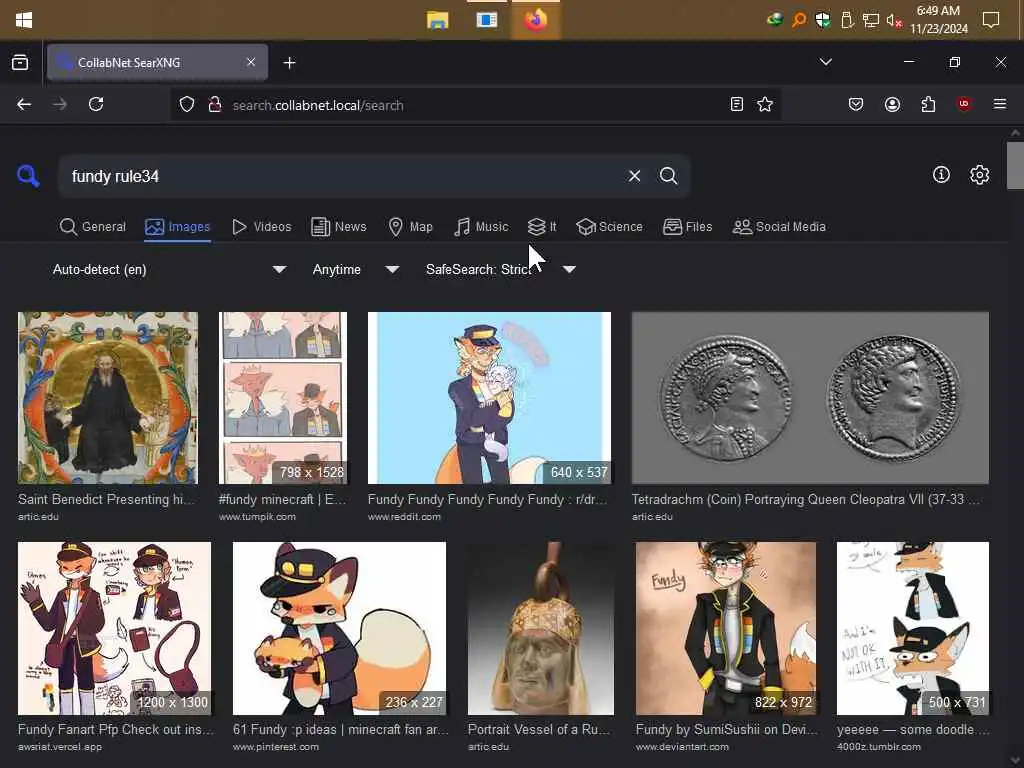Open Windows Security shield tray icon
The height and width of the screenshot is (768, 1024).
click(x=823, y=20)
